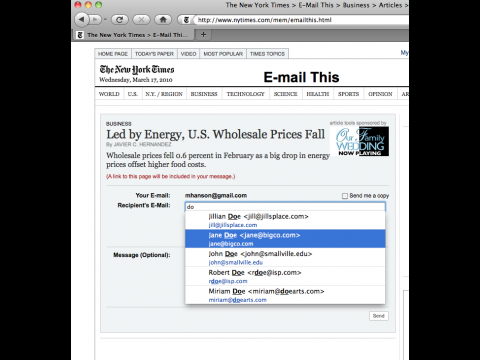Choose Robert Doe from the suggestions
This screenshot has height=360, width=480.
pos(285,276)
